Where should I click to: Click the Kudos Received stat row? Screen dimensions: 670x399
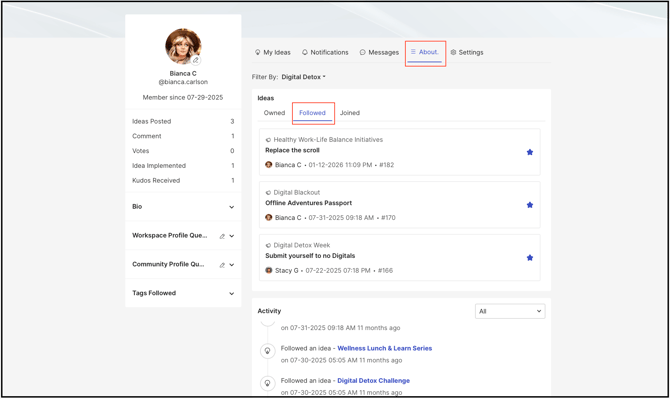coord(183,180)
